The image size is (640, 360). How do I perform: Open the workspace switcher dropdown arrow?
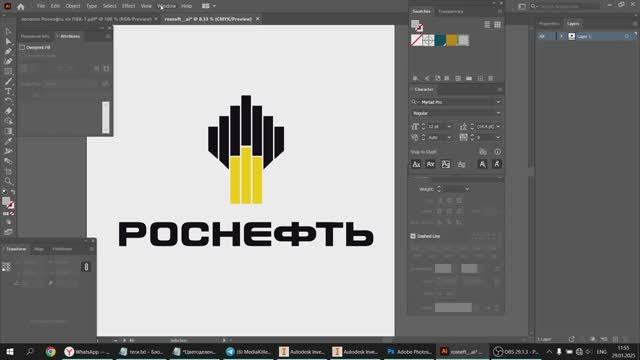214,6
